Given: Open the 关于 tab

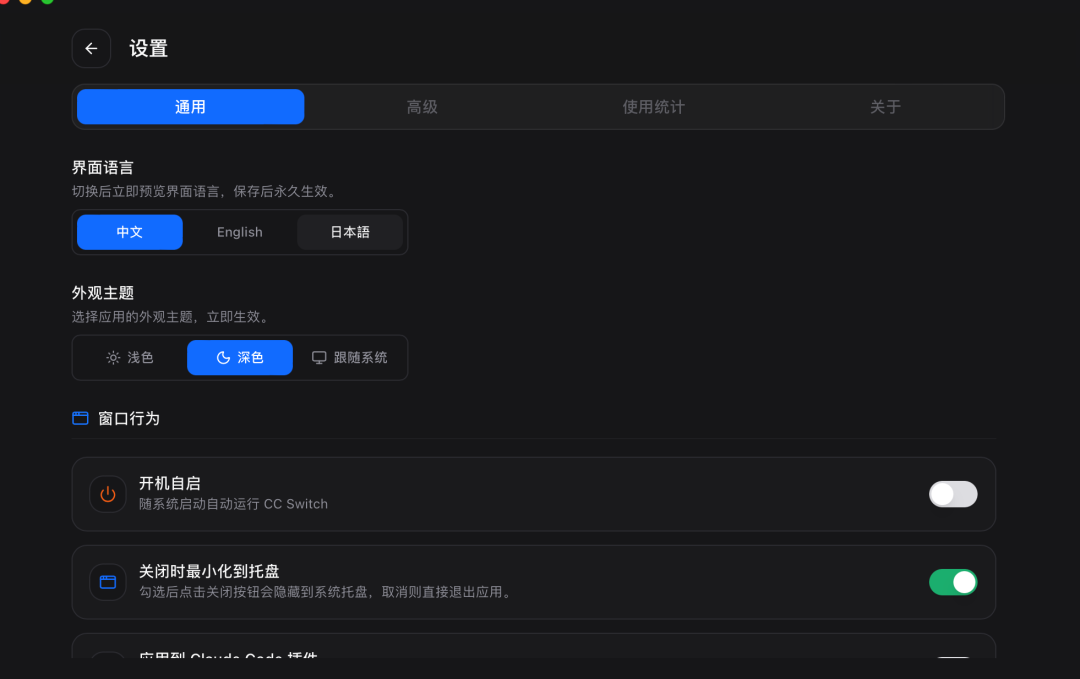Looking at the screenshot, I should (886, 106).
